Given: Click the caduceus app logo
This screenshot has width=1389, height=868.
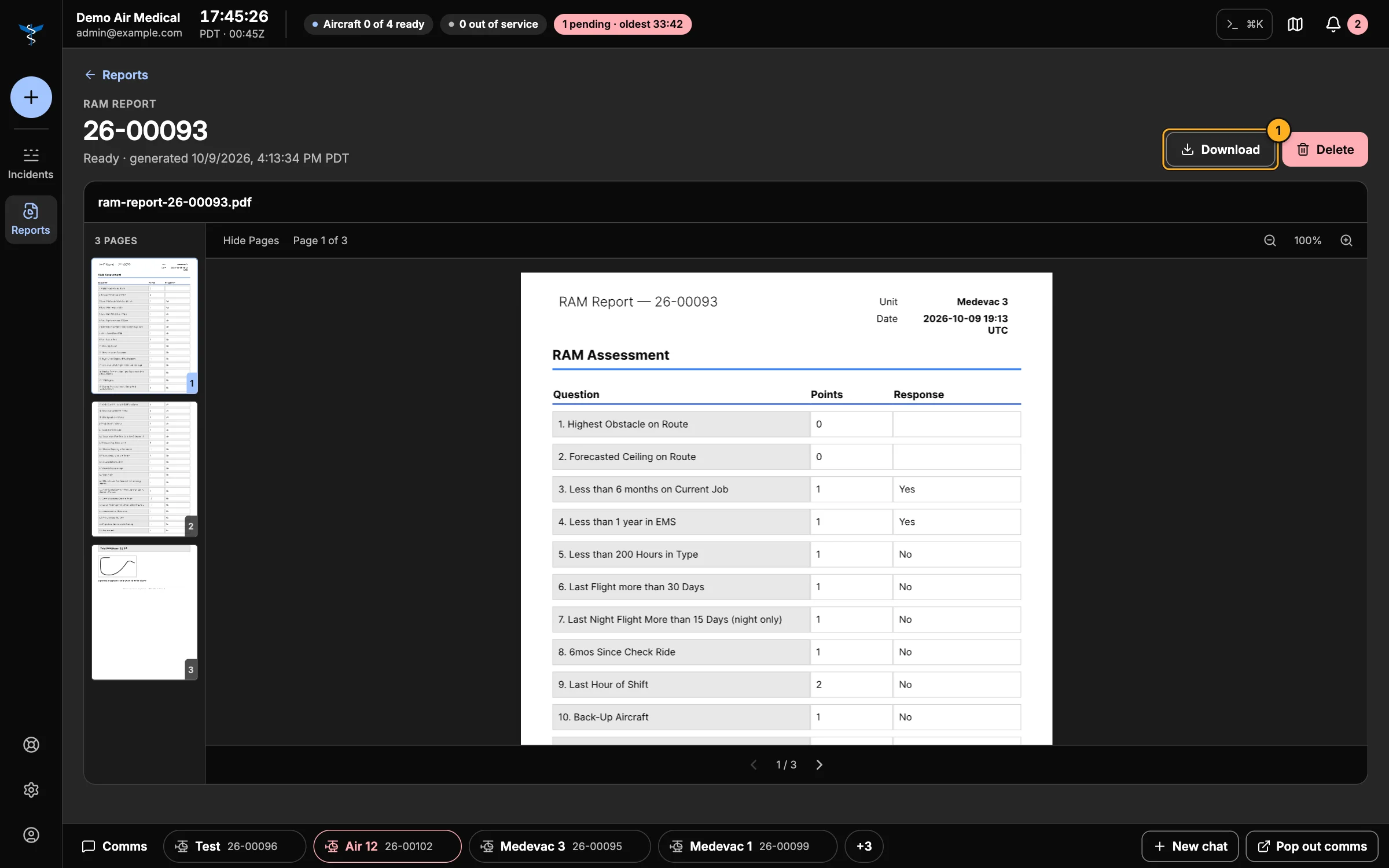Looking at the screenshot, I should click(31, 34).
